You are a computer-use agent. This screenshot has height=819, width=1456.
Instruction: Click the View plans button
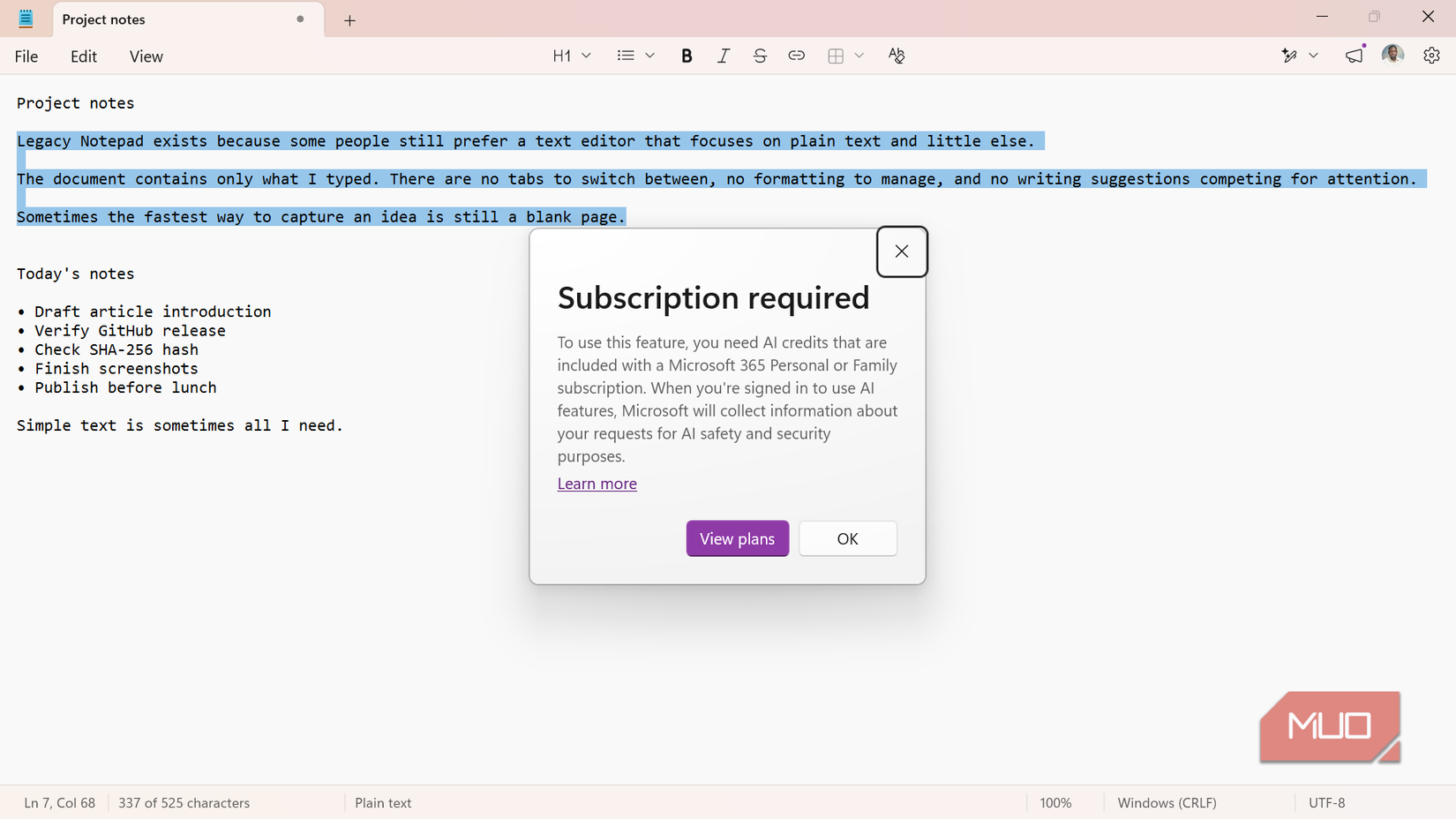pos(738,538)
